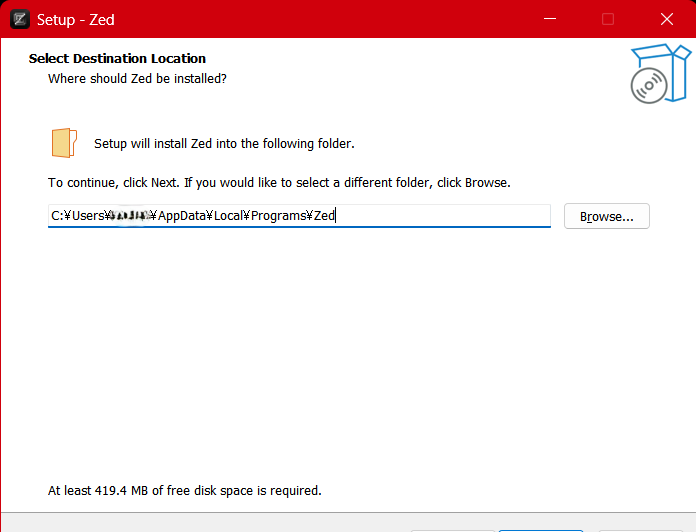Click the orange folder icon
Viewport: 696px width, 532px height.
[x=64, y=143]
